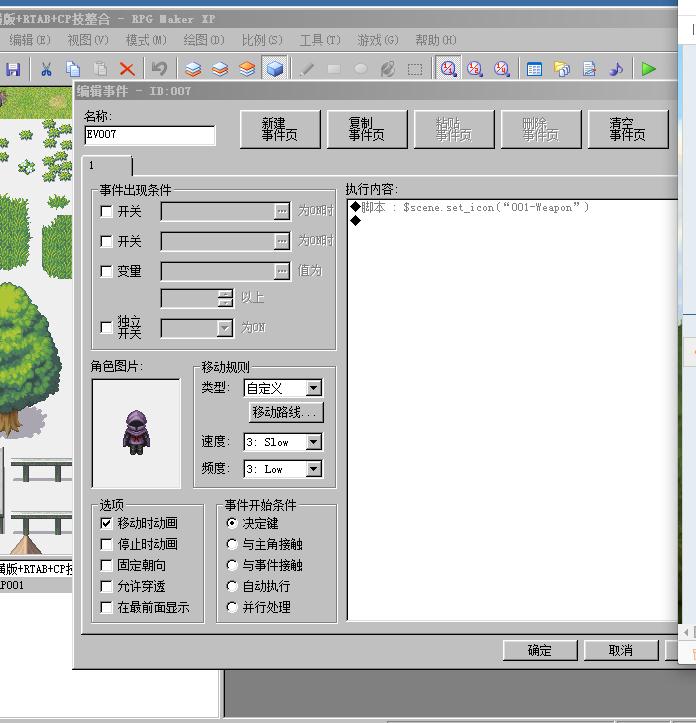Check the 固定朝向 option
696x723 pixels.
click(107, 565)
